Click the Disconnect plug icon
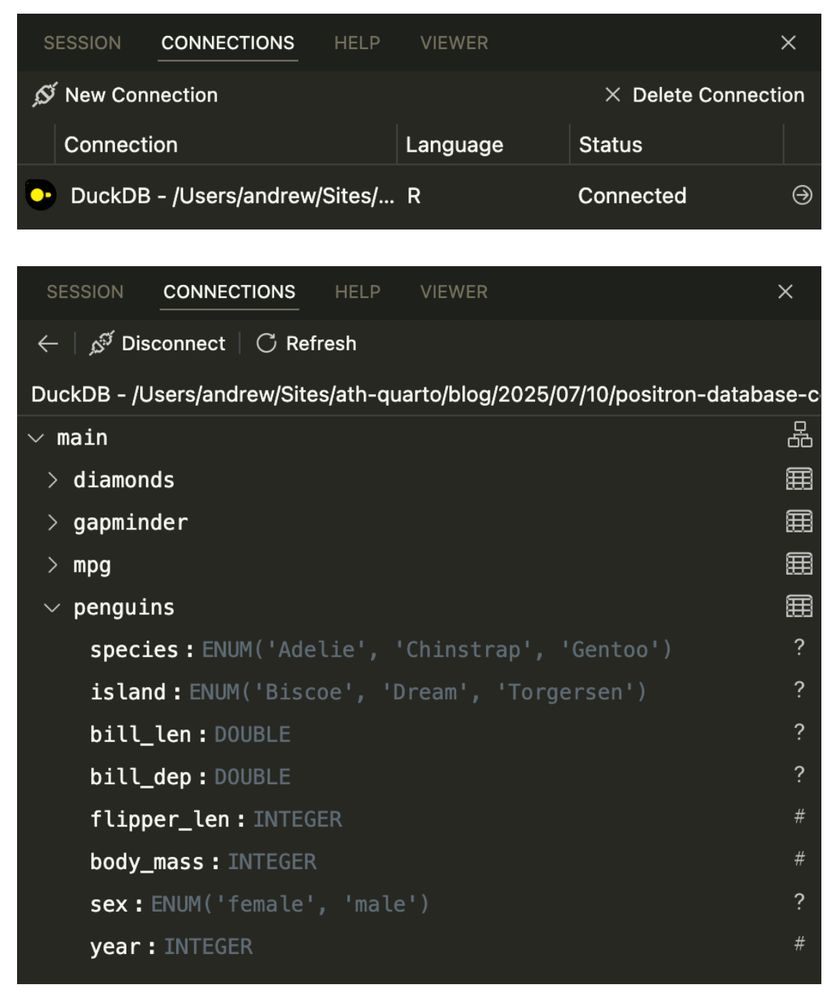Viewport: 837px width, 1000px height. click(102, 343)
